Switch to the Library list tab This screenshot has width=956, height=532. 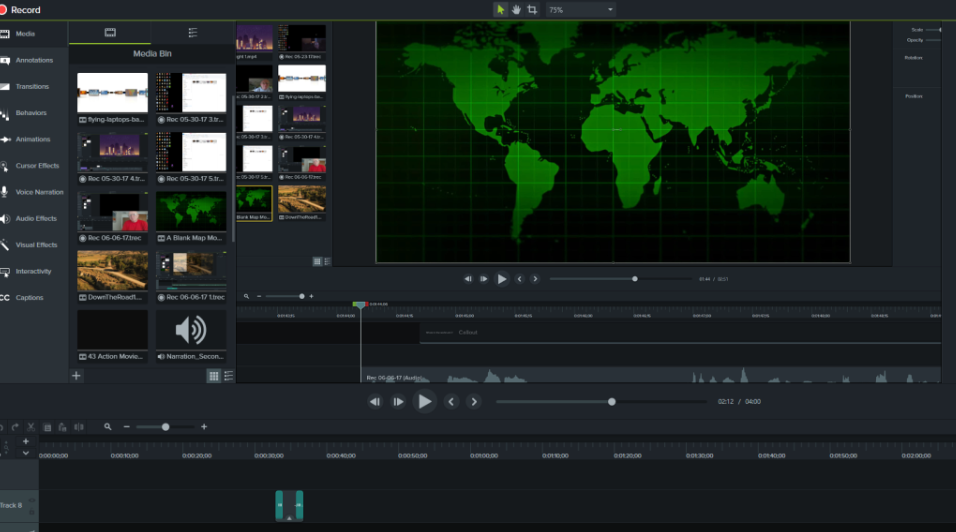pyautogui.click(x=193, y=33)
